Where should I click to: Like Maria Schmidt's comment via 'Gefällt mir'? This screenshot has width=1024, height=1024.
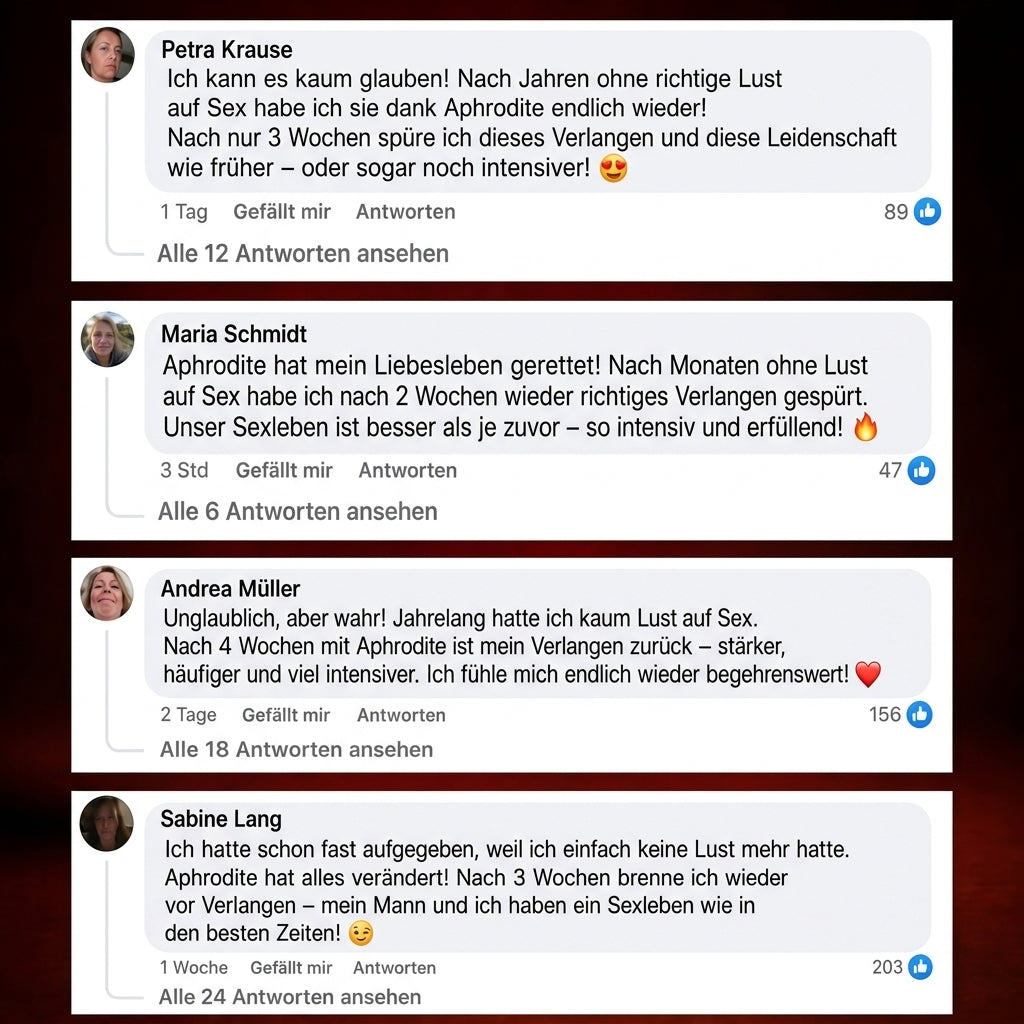click(x=284, y=470)
